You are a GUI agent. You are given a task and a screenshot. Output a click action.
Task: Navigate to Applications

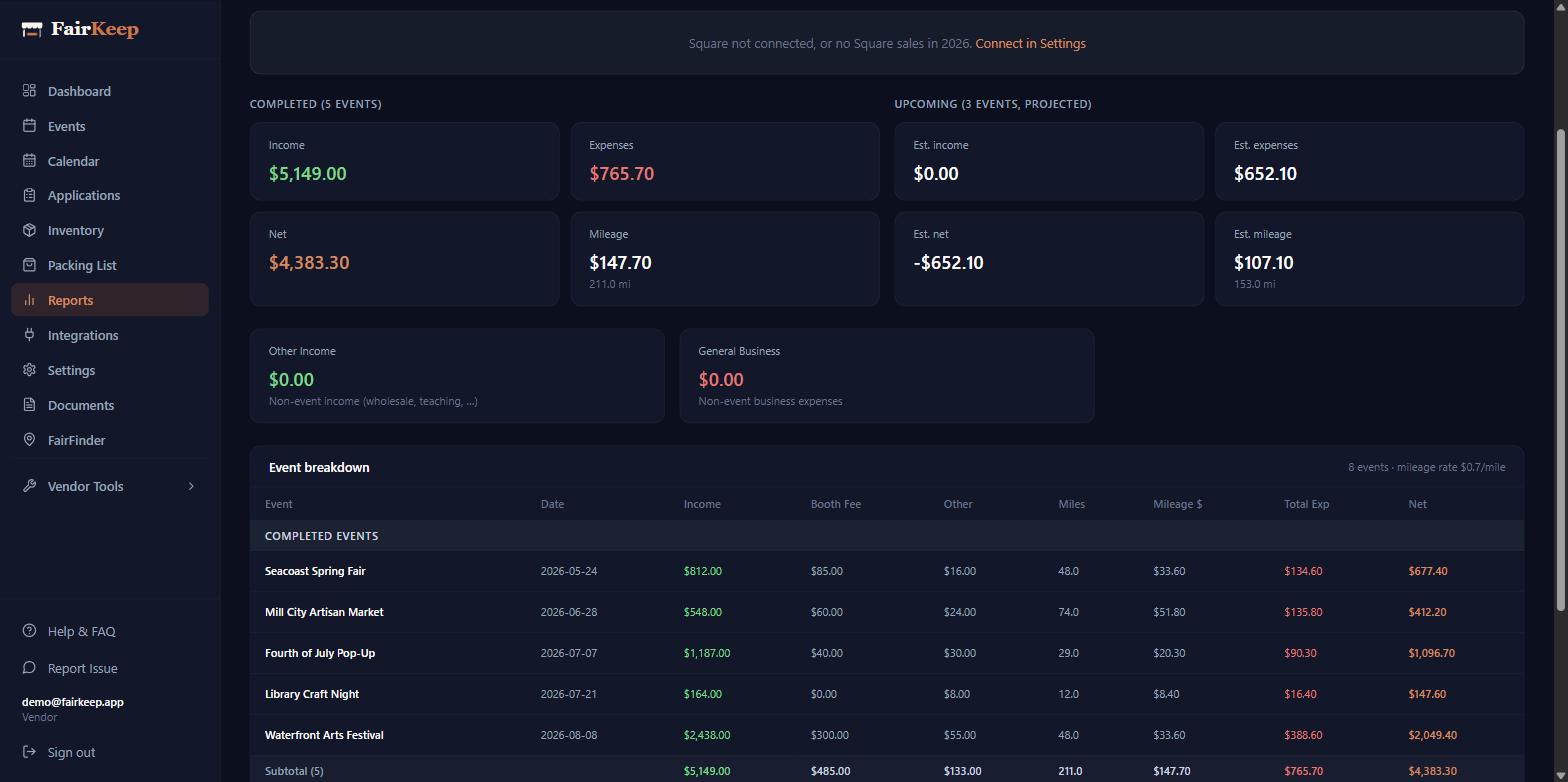(x=110, y=195)
